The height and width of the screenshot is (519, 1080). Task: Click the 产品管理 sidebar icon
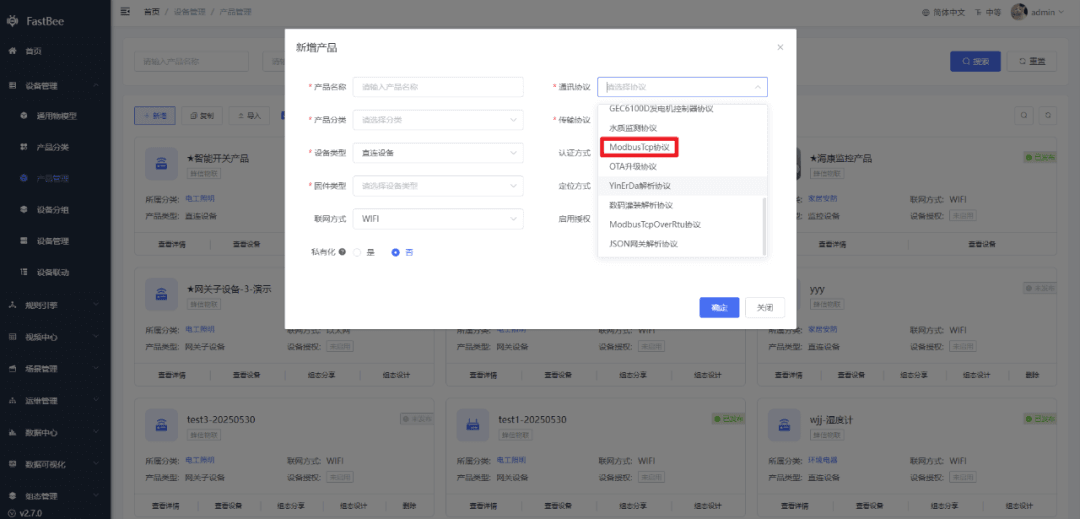click(24, 178)
